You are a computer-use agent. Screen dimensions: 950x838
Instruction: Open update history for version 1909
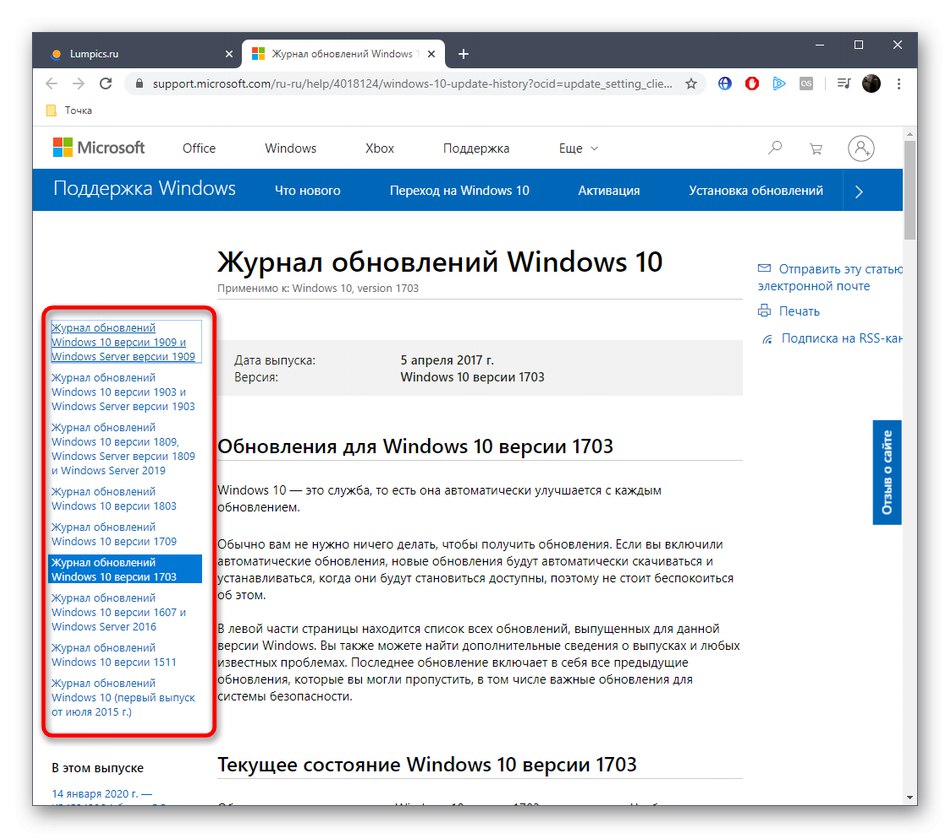[x=124, y=342]
